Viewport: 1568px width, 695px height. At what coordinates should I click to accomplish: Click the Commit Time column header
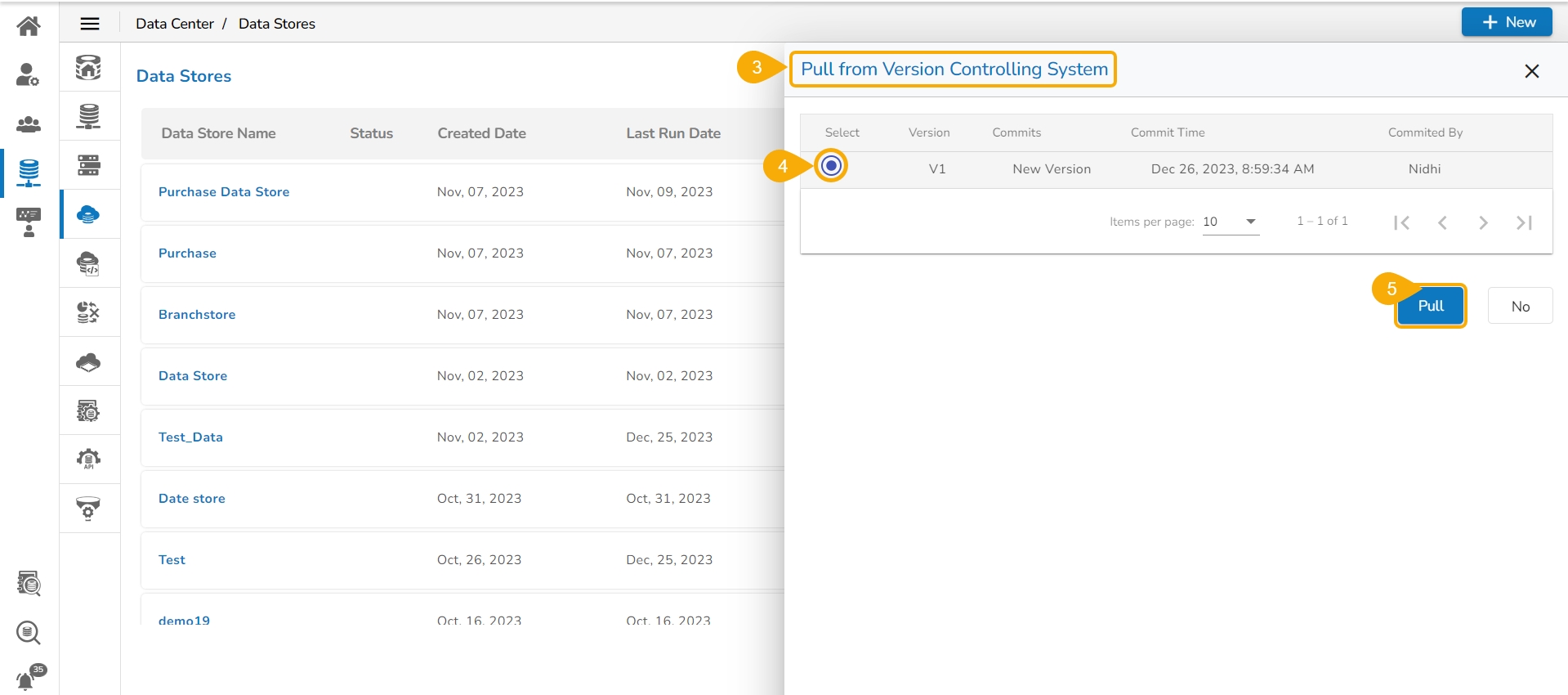[1168, 132]
